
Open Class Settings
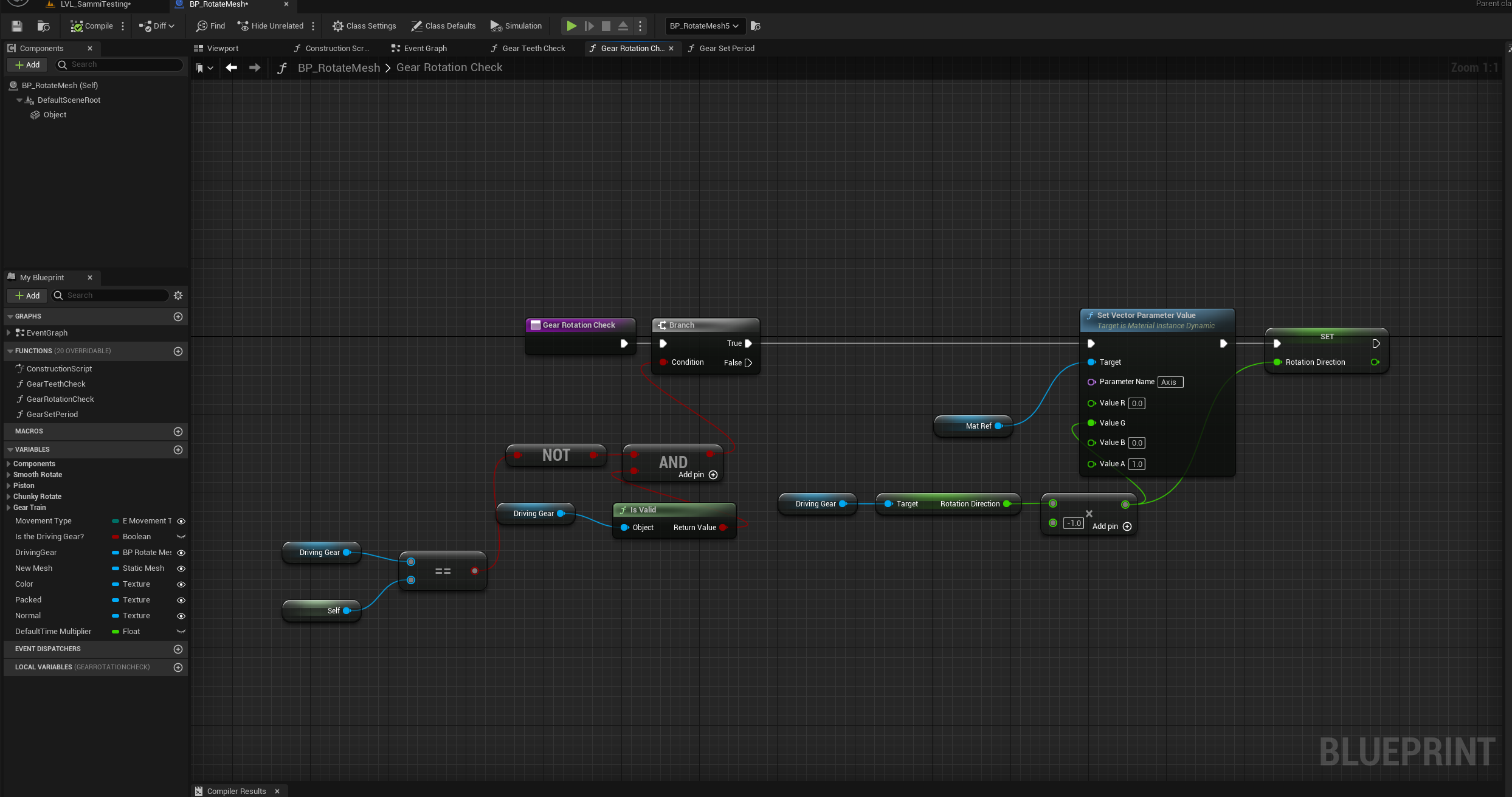point(364,26)
